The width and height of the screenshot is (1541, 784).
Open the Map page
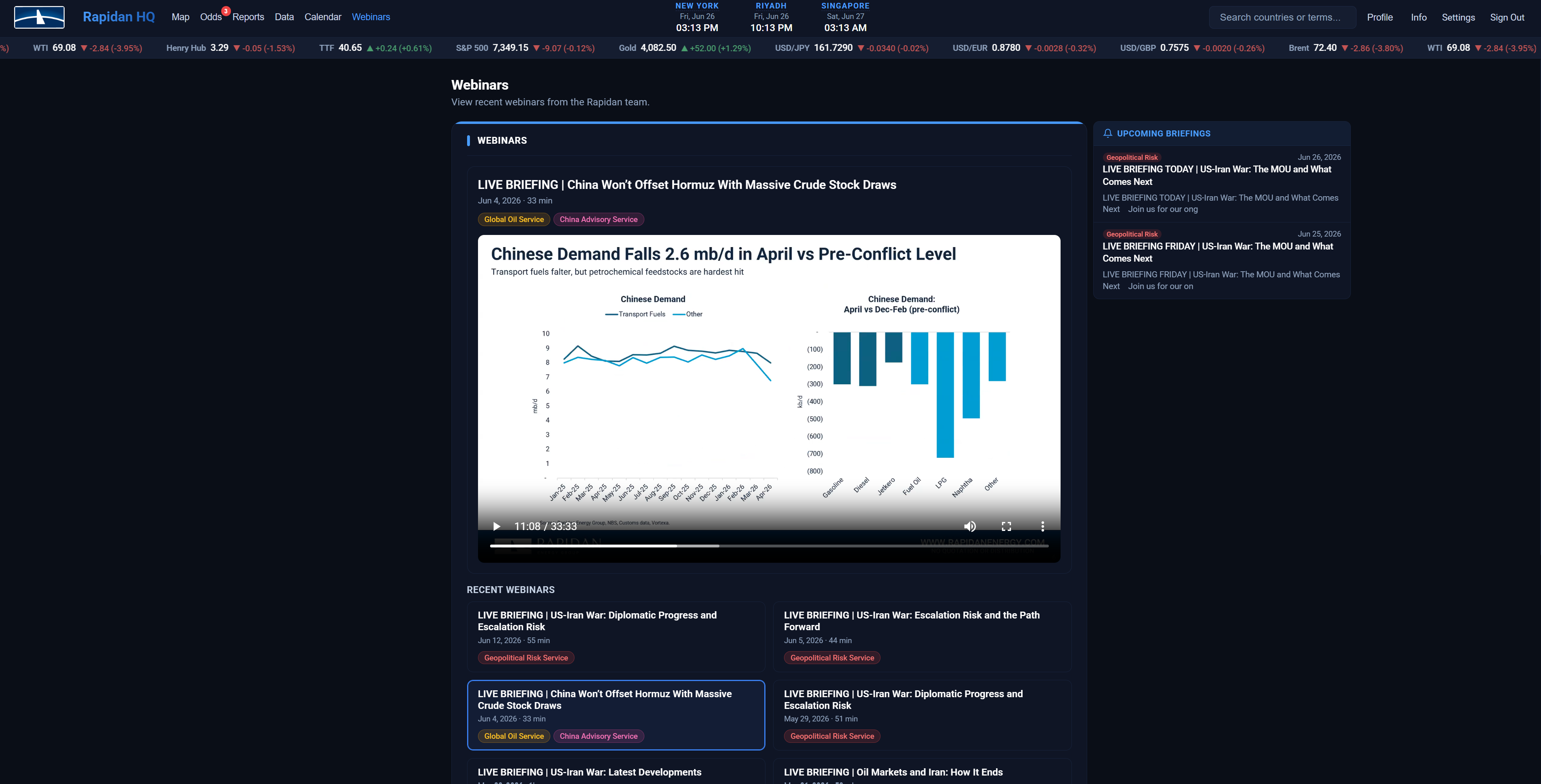(180, 17)
